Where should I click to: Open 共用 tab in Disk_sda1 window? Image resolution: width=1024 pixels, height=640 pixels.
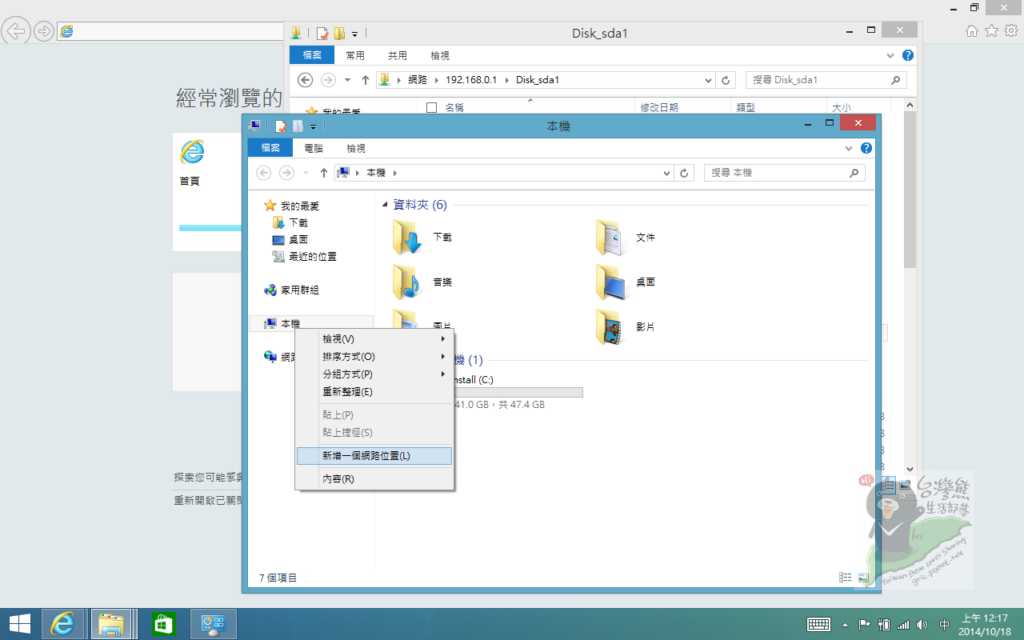click(x=397, y=56)
